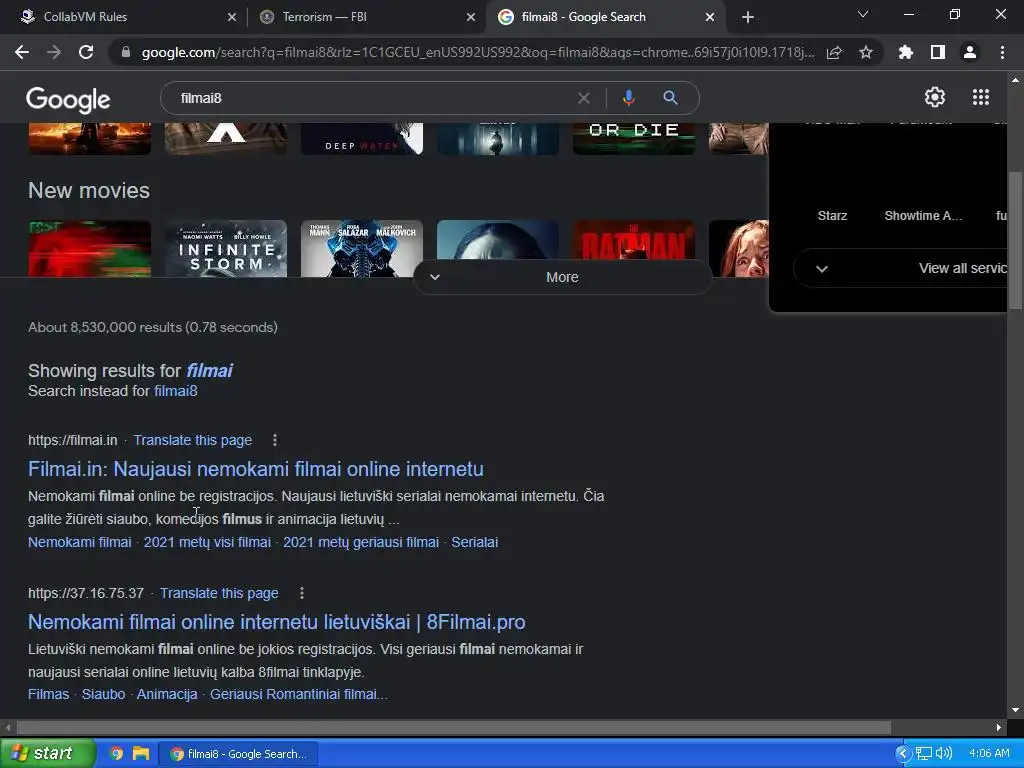Expand movies with the More button
The image size is (1024, 768).
562,277
